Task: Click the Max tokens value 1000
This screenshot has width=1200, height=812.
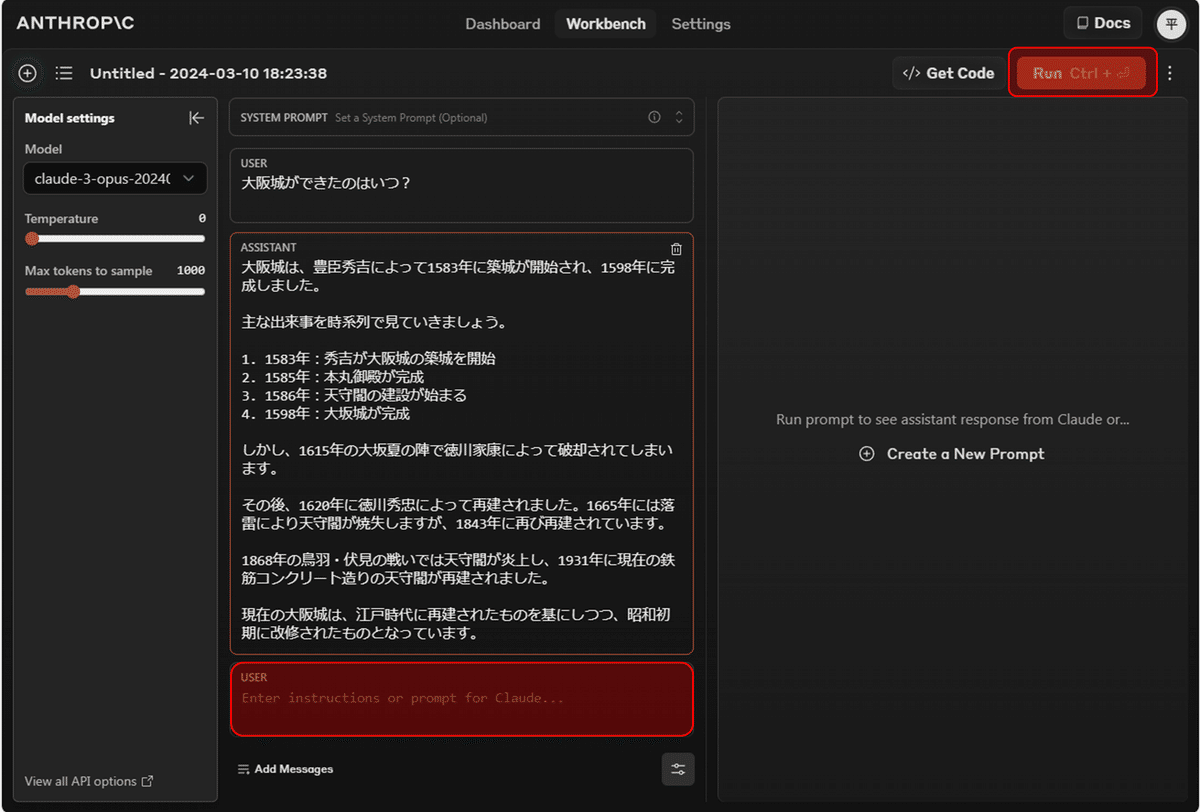Action: [x=191, y=271]
